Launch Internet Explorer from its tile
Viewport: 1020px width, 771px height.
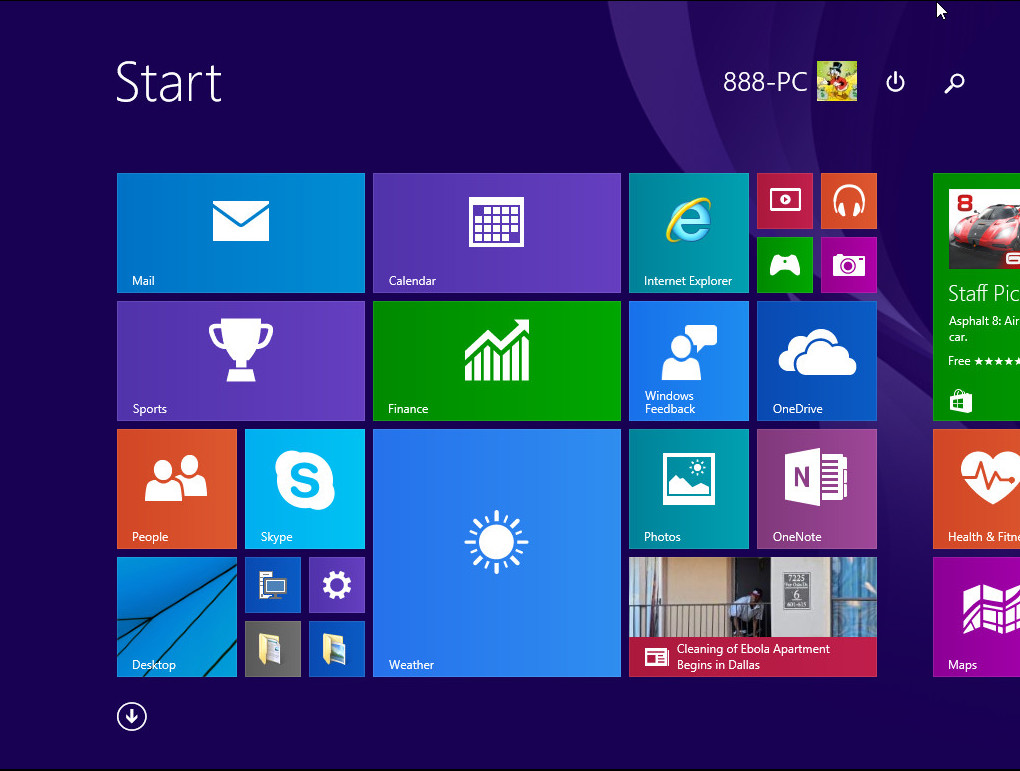pos(688,232)
